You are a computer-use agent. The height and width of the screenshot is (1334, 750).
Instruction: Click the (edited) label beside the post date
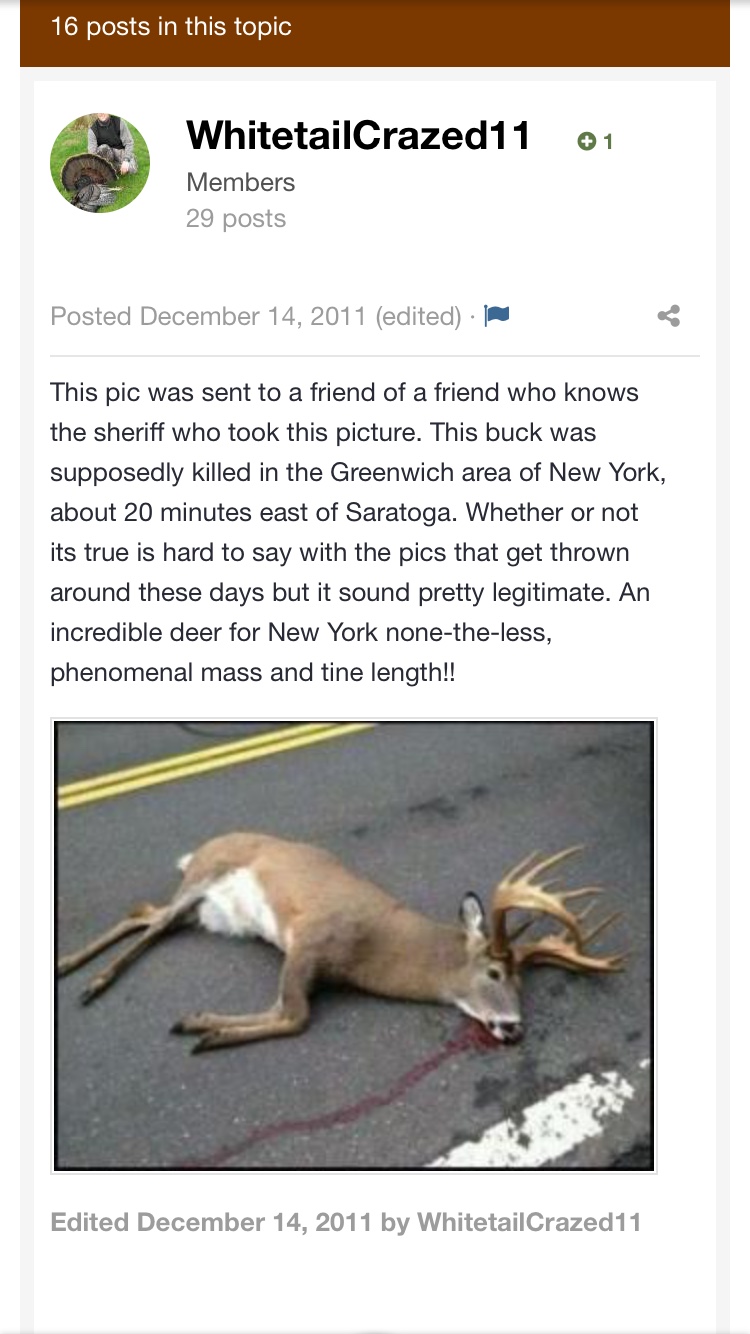coord(418,316)
